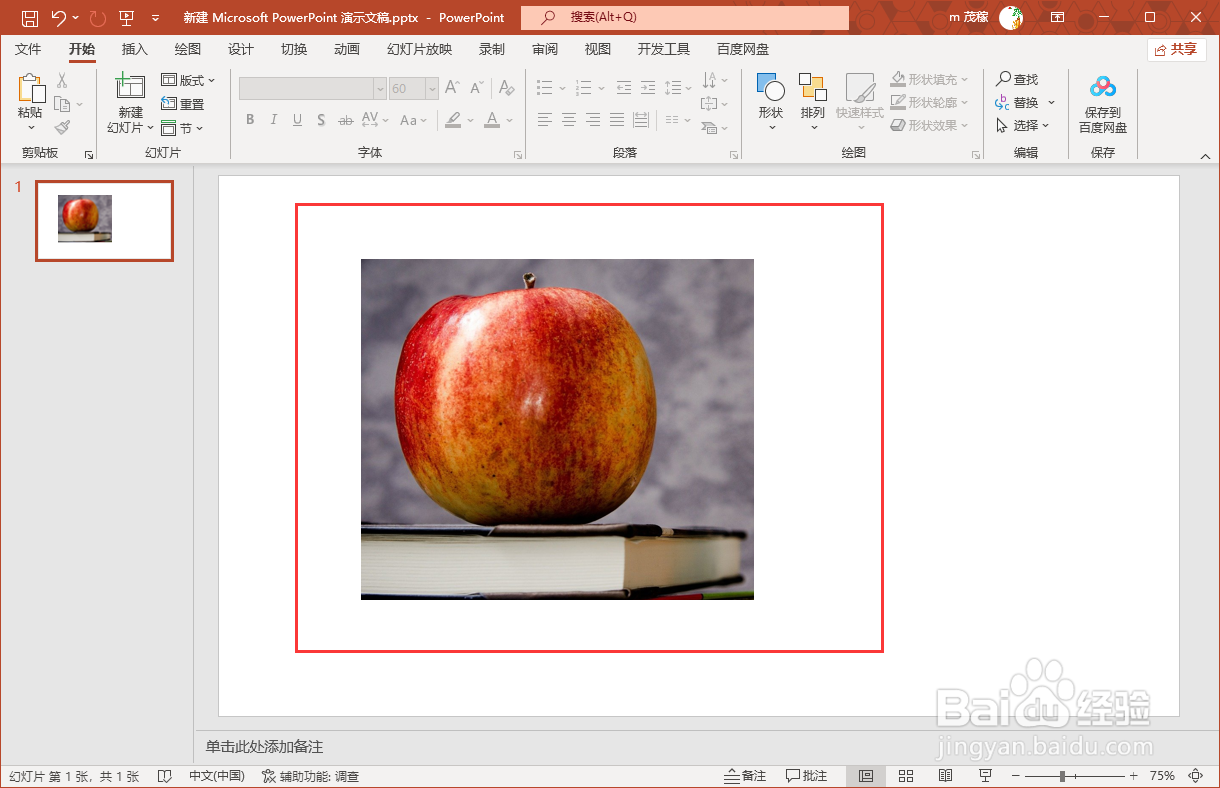Click the 共享 Share button
Image resolution: width=1220 pixels, height=788 pixels.
(1176, 49)
